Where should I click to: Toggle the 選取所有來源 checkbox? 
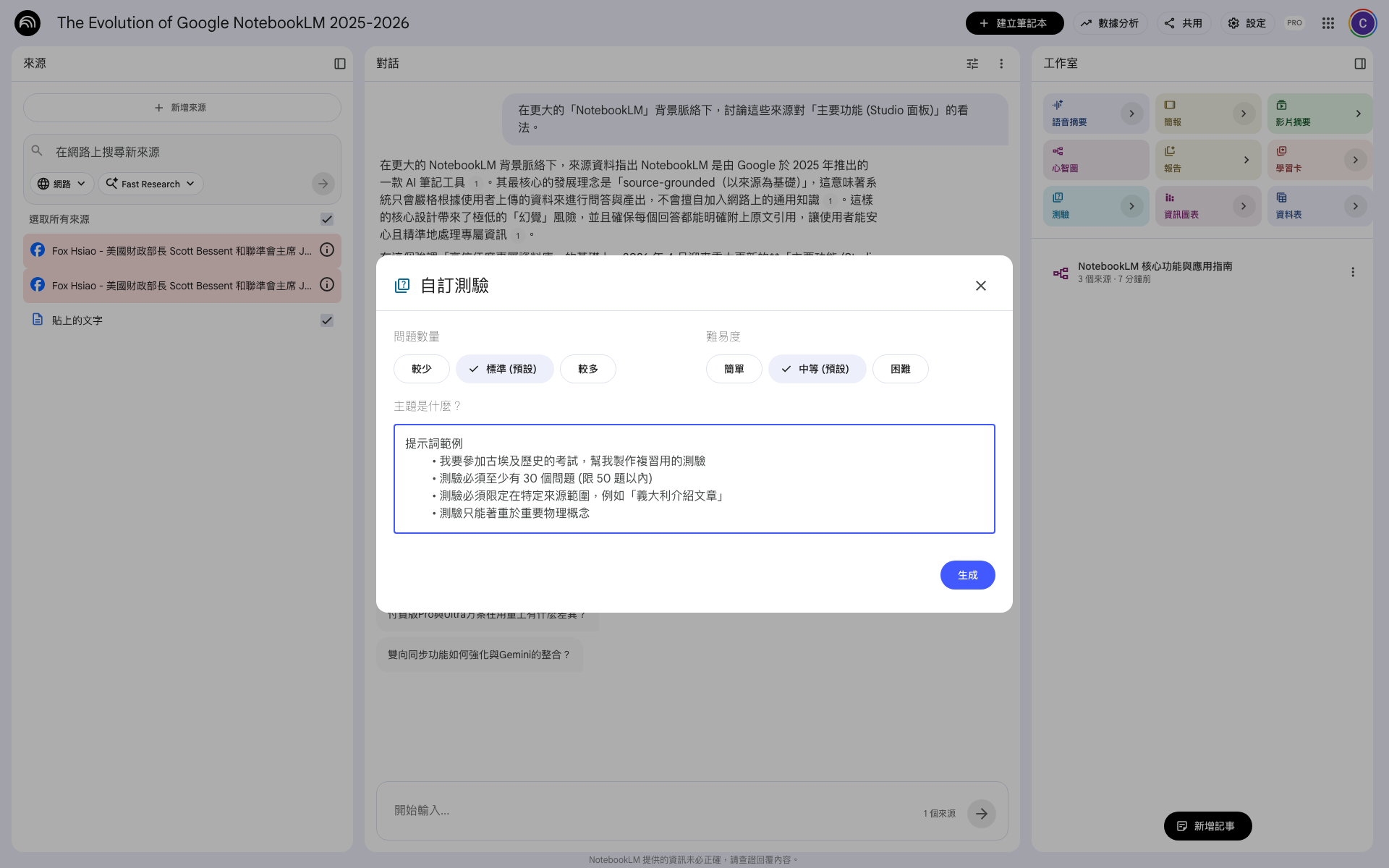[x=327, y=219]
